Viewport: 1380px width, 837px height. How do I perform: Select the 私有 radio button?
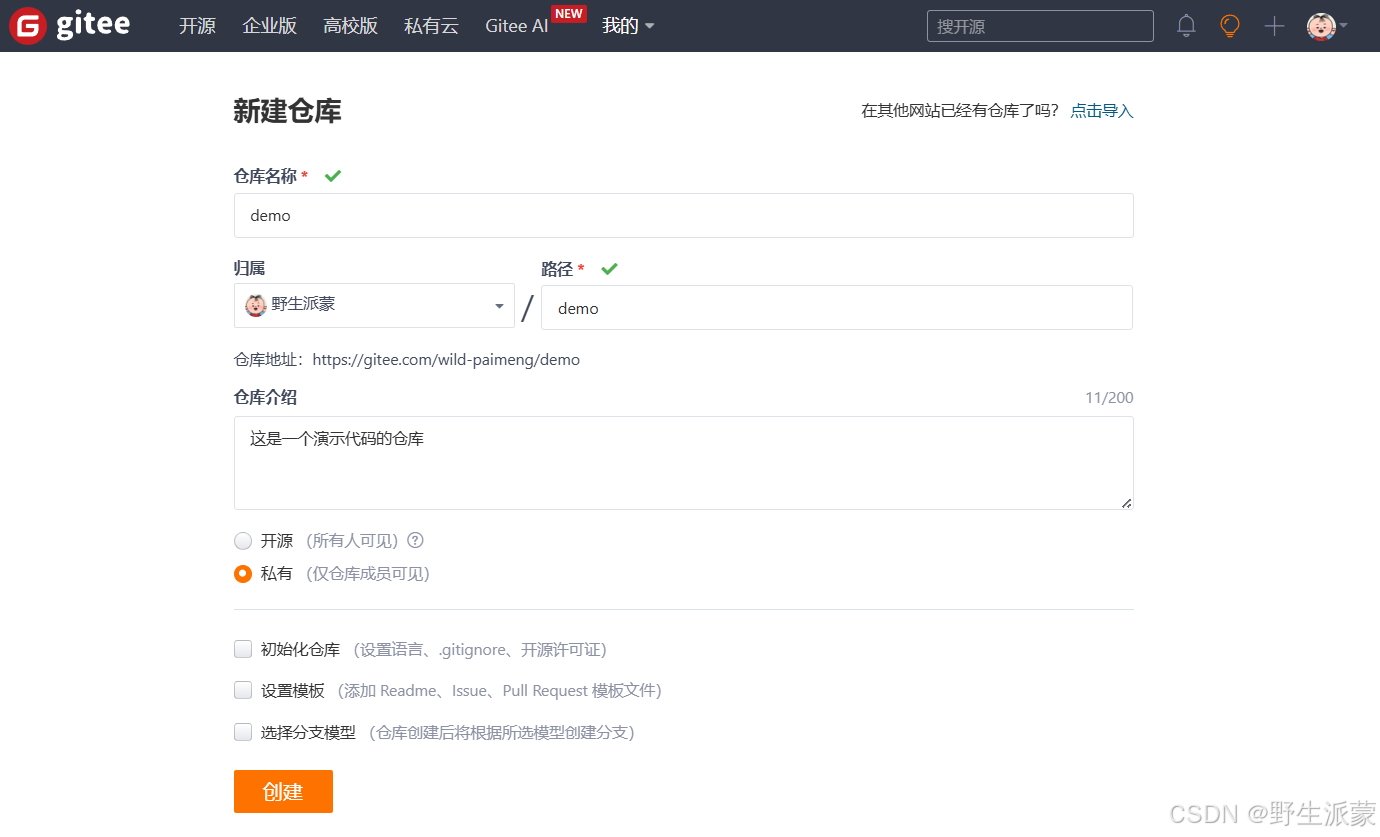(243, 574)
